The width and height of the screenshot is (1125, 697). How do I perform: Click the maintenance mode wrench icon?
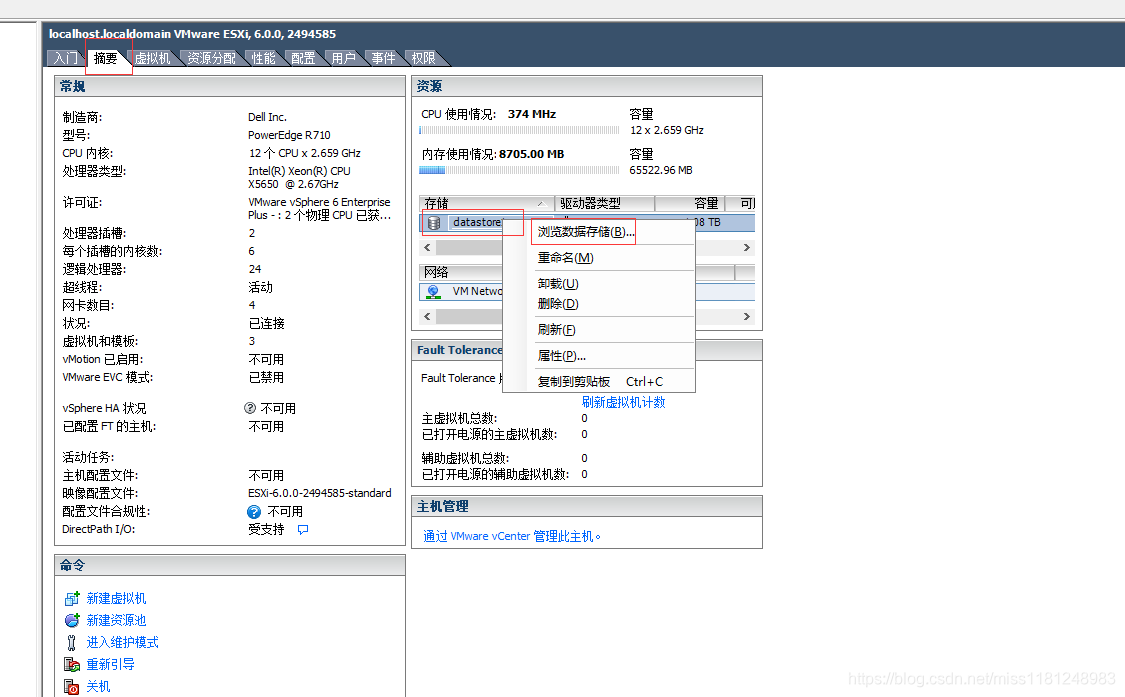point(71,642)
